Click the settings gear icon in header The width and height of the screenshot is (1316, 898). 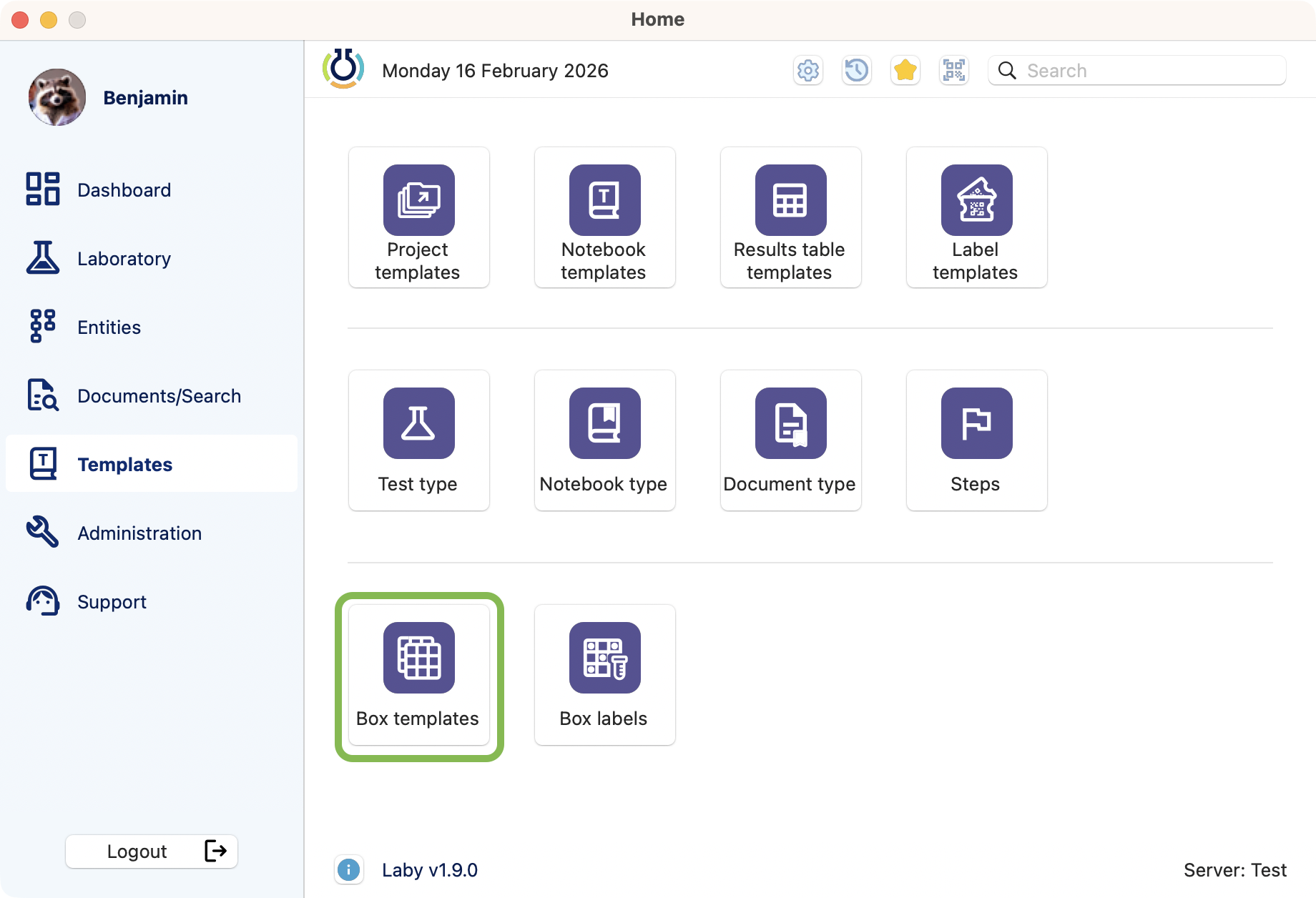tap(808, 70)
